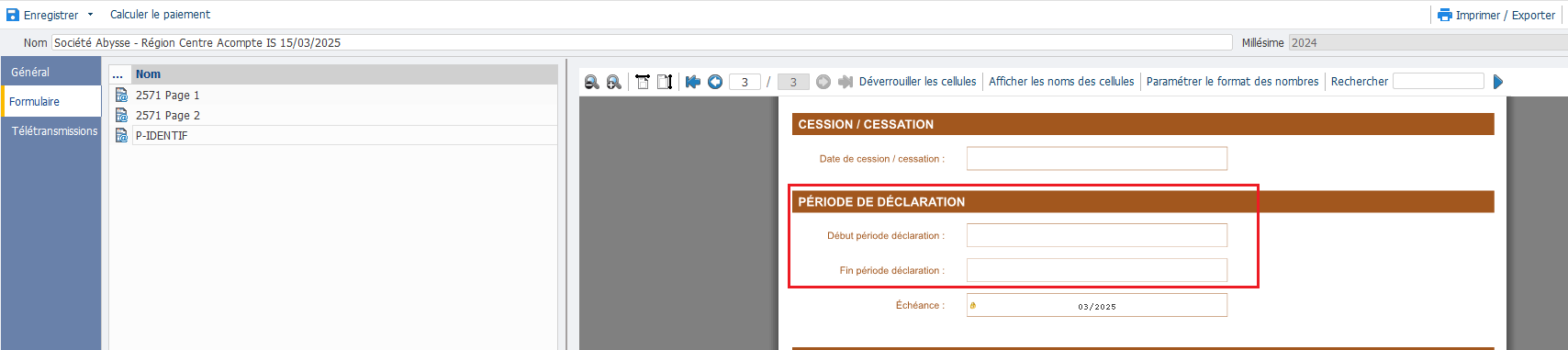Click the Date de cession / cessation field

[x=1096, y=158]
